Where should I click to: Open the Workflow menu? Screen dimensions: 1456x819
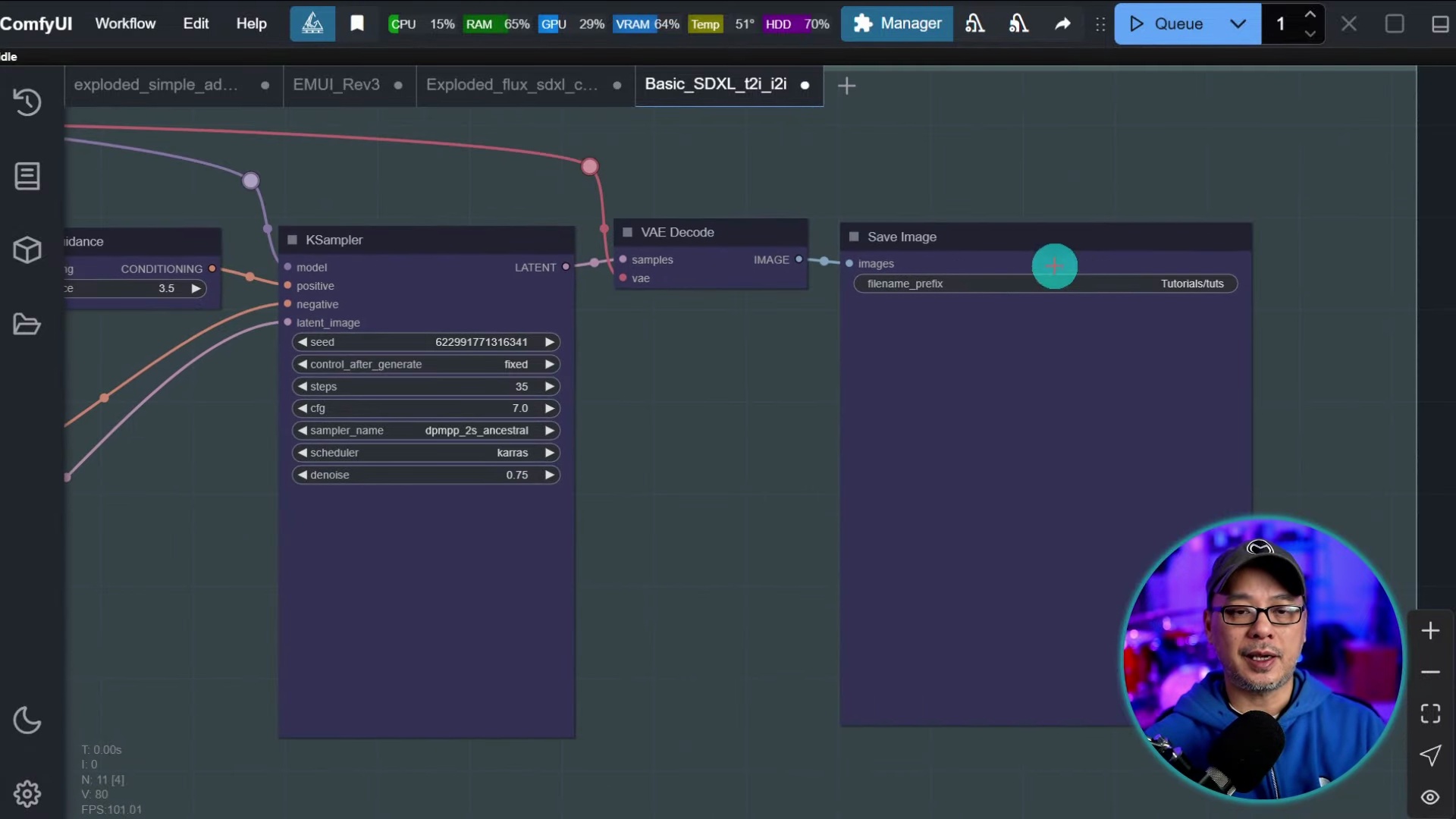[x=125, y=24]
